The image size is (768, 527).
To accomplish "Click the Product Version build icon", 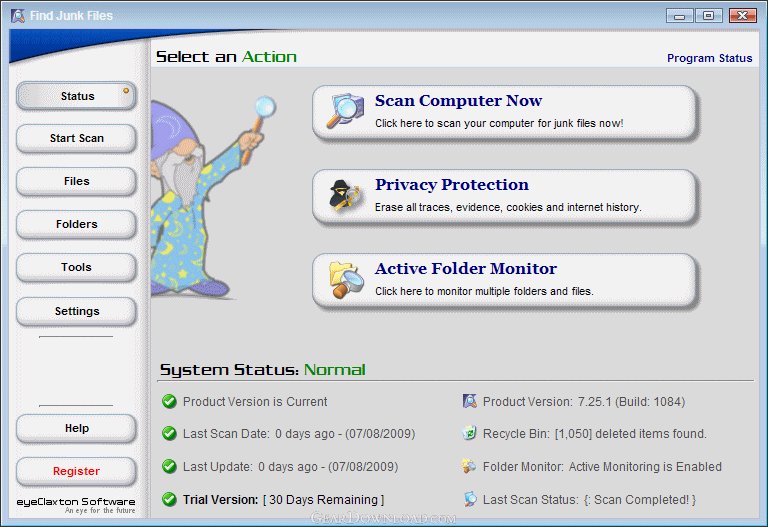I will [470, 401].
